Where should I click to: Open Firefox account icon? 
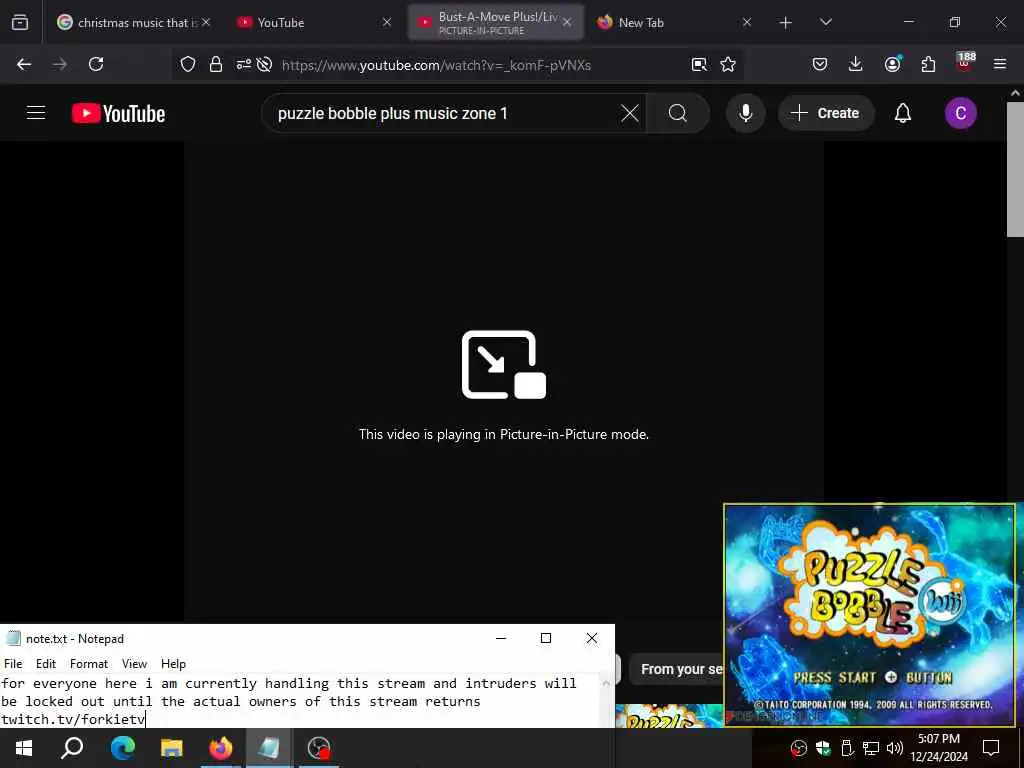click(x=892, y=64)
